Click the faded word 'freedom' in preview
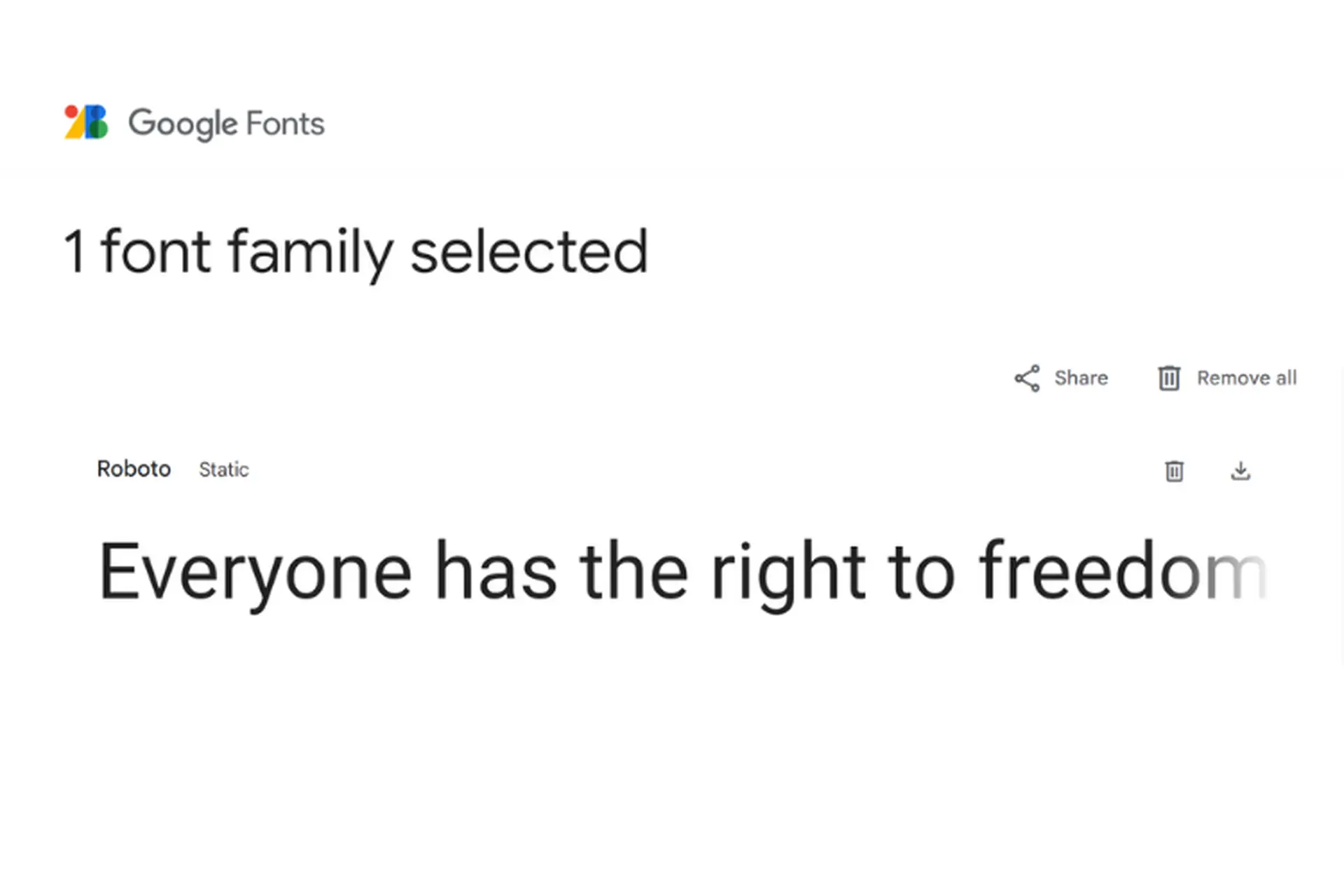The image size is (1344, 896). coord(1122,573)
